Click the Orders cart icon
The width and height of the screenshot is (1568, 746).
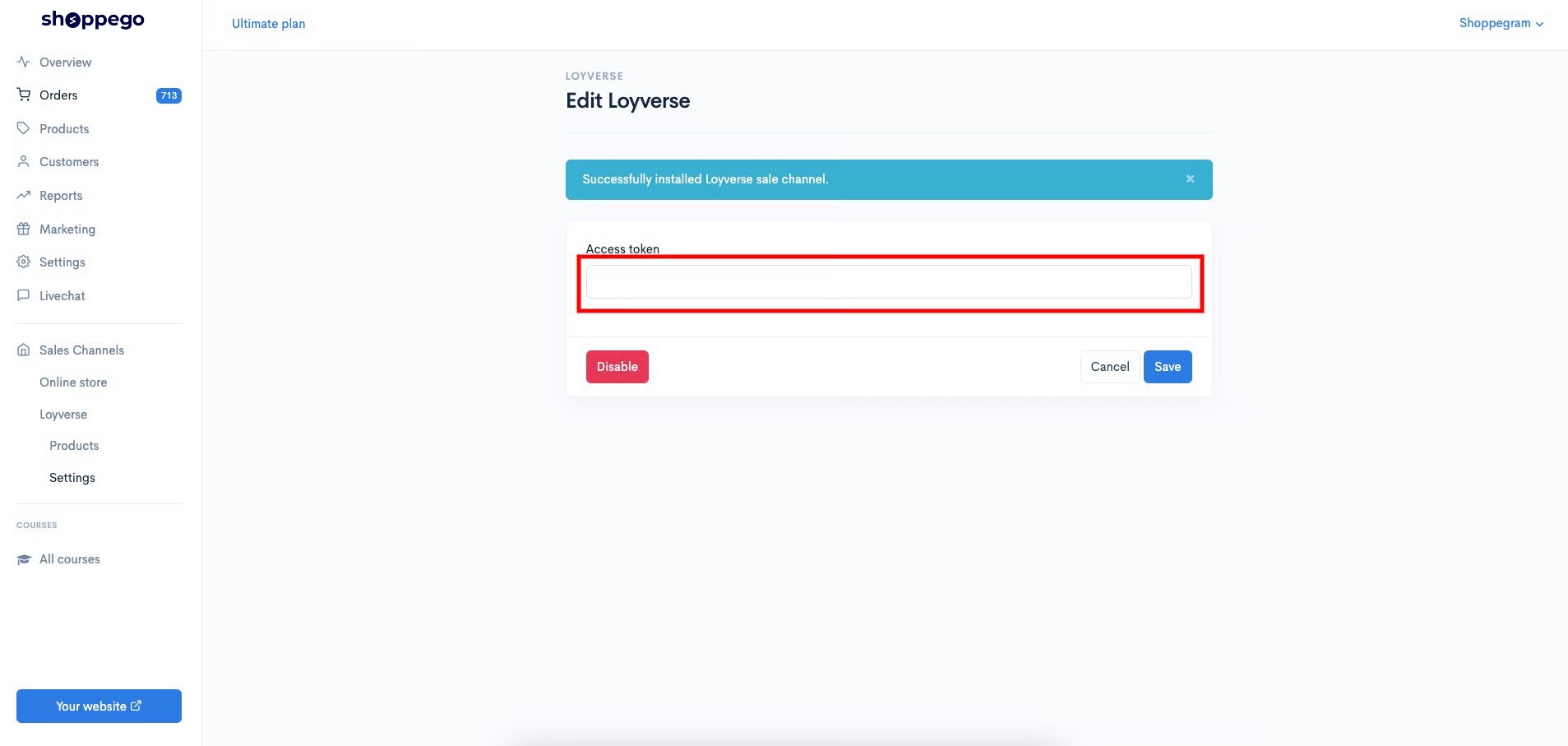[23, 95]
